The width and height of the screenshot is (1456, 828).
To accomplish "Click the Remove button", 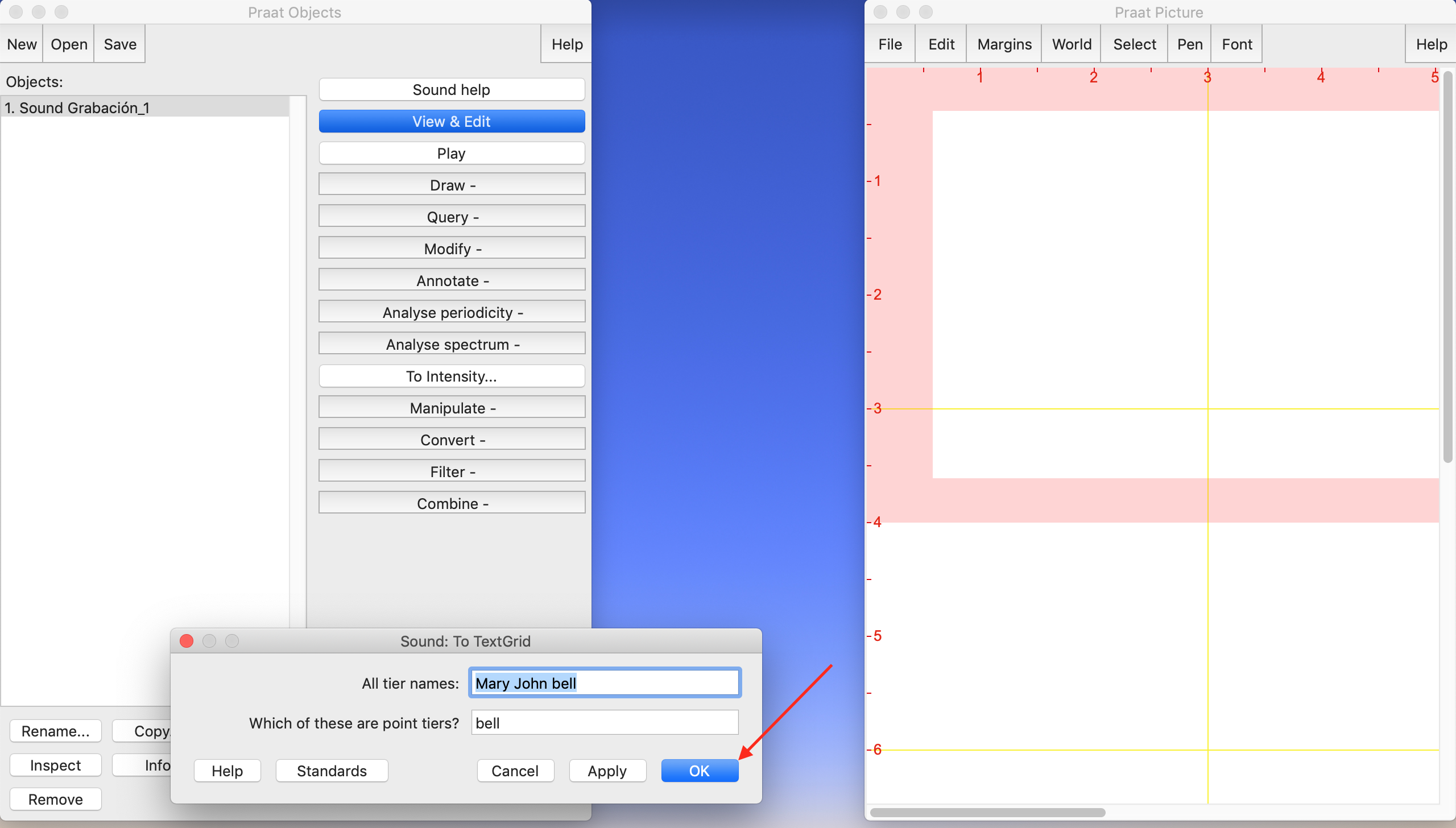I will click(x=55, y=799).
